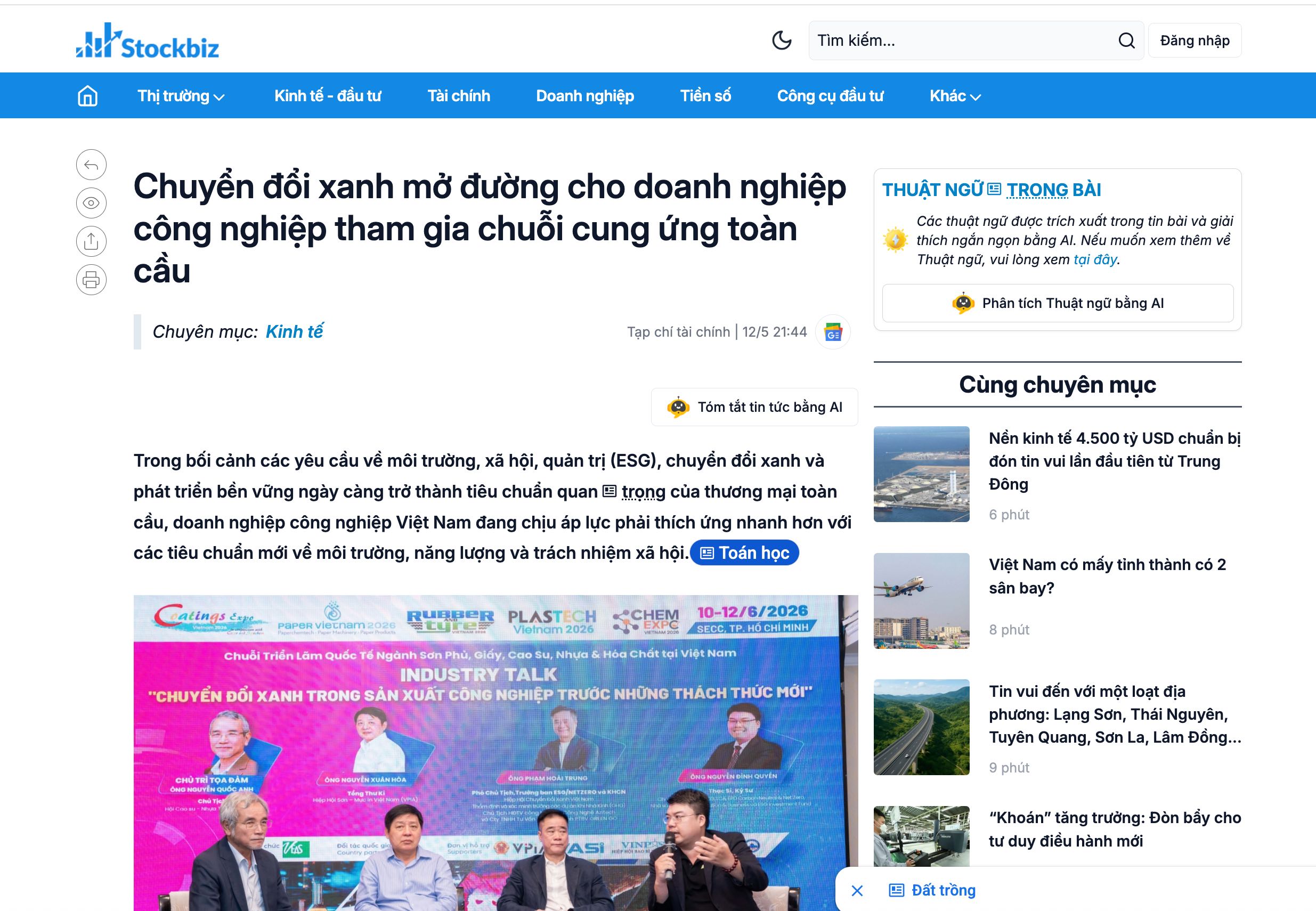Click the Cùng chuyên mục section heading
The height and width of the screenshot is (911, 1316).
(1057, 385)
